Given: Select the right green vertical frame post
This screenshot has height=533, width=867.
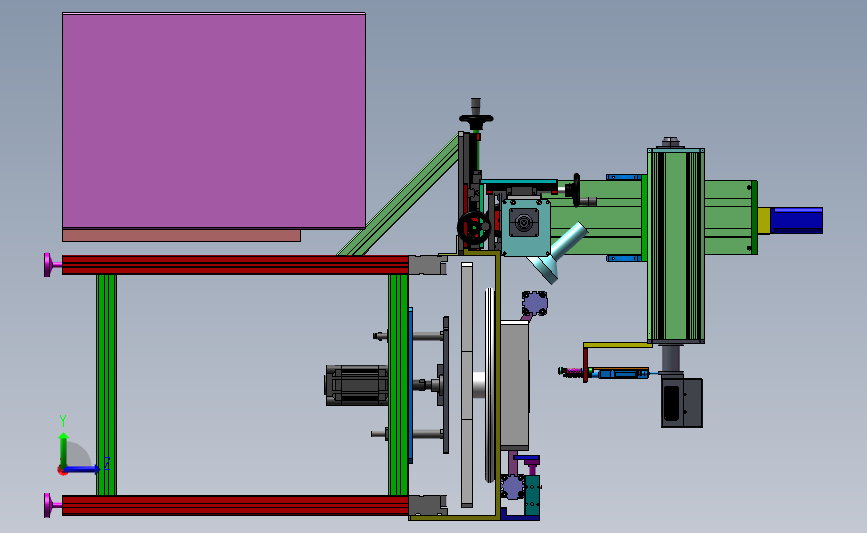Looking at the screenshot, I should [398, 385].
